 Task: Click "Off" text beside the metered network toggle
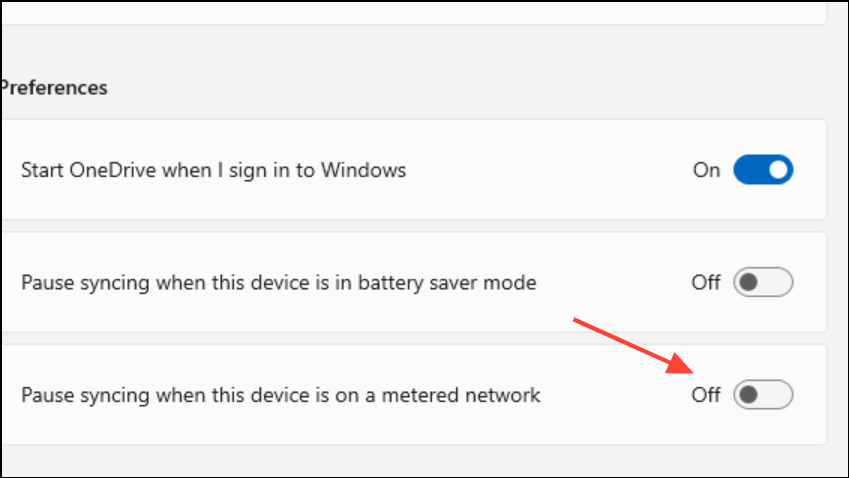tap(705, 395)
